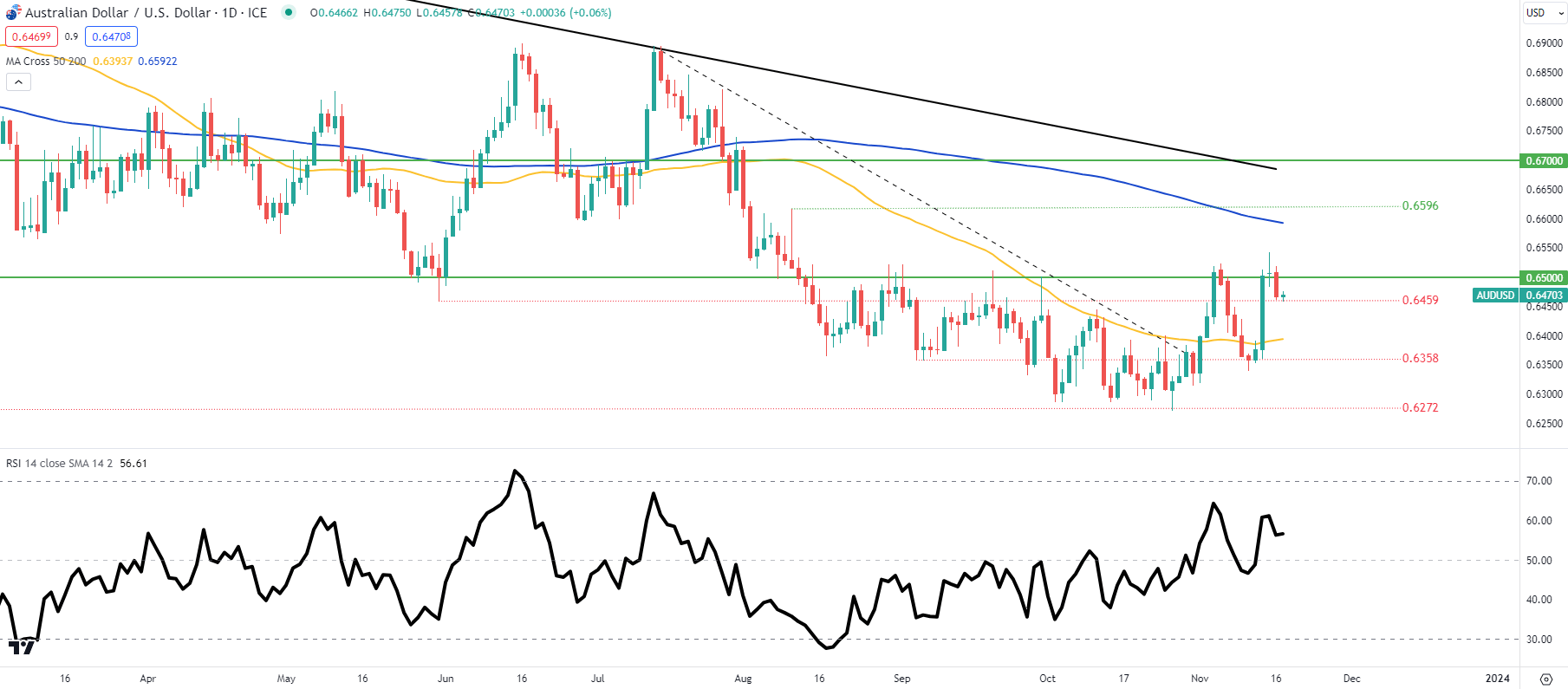Click the 17 date label in October
The image size is (1568, 689).
1123,679
